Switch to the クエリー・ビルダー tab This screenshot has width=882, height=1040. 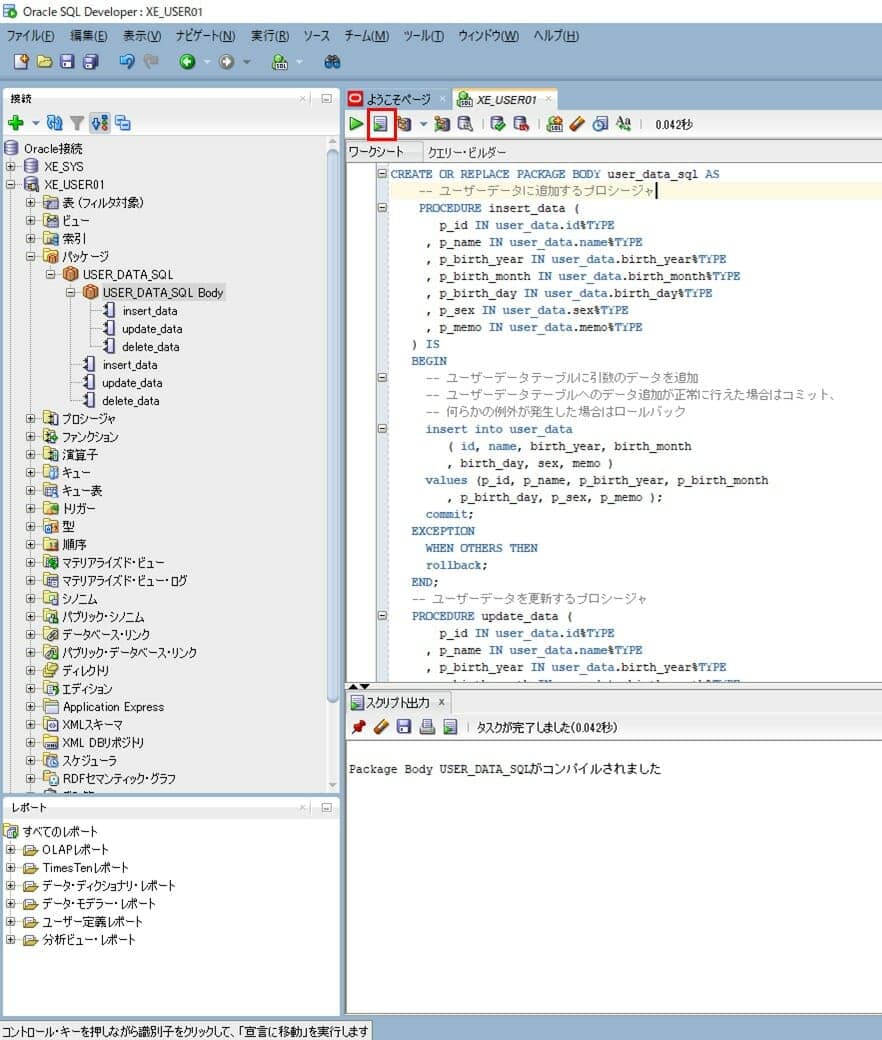[466, 153]
